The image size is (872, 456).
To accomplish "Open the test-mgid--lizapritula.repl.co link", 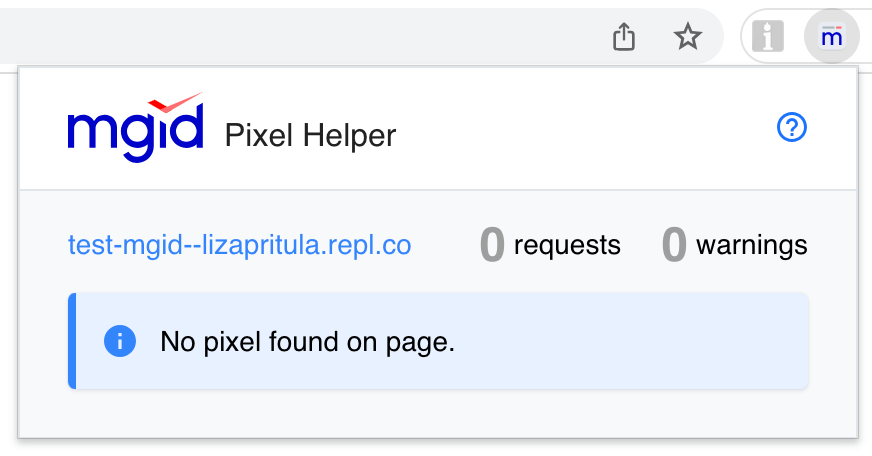I will click(239, 245).
